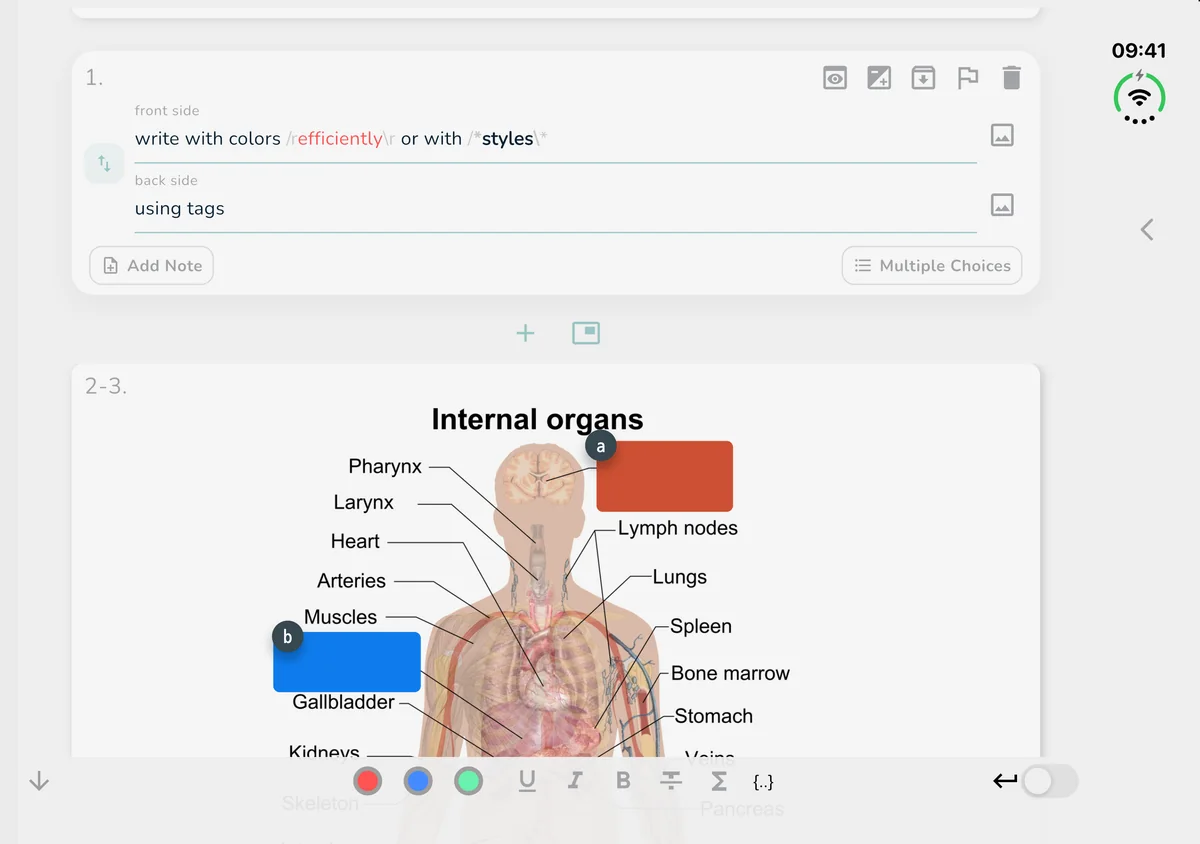The image size is (1200, 844).
Task: Select the red occlusion box a
Action: pos(665,476)
